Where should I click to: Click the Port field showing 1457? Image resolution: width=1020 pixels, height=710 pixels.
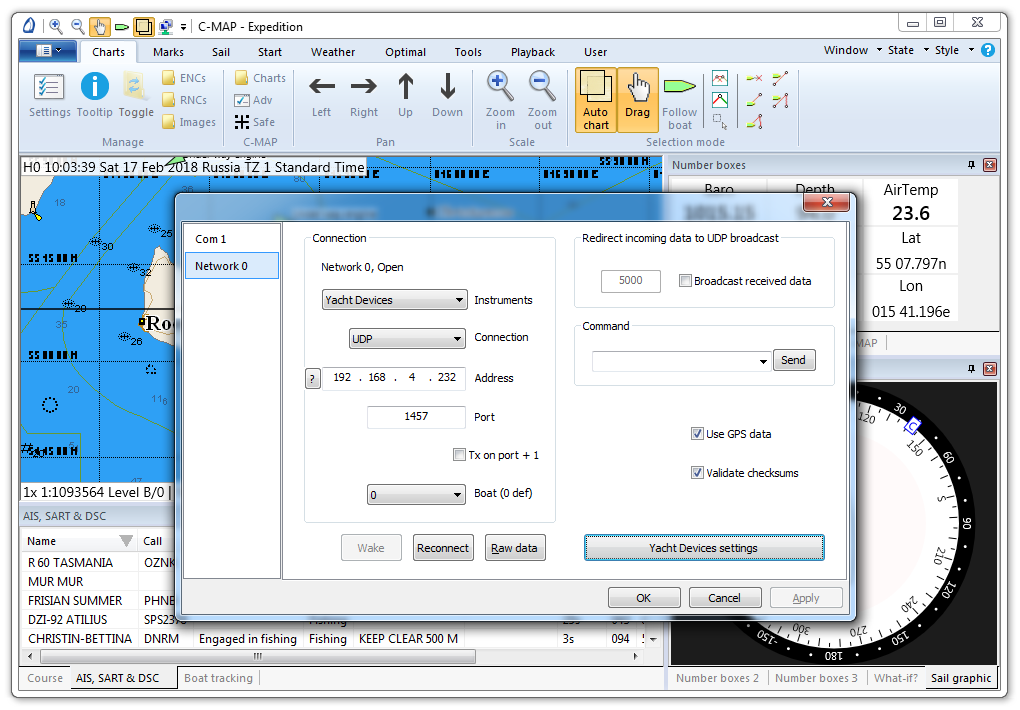pos(416,416)
